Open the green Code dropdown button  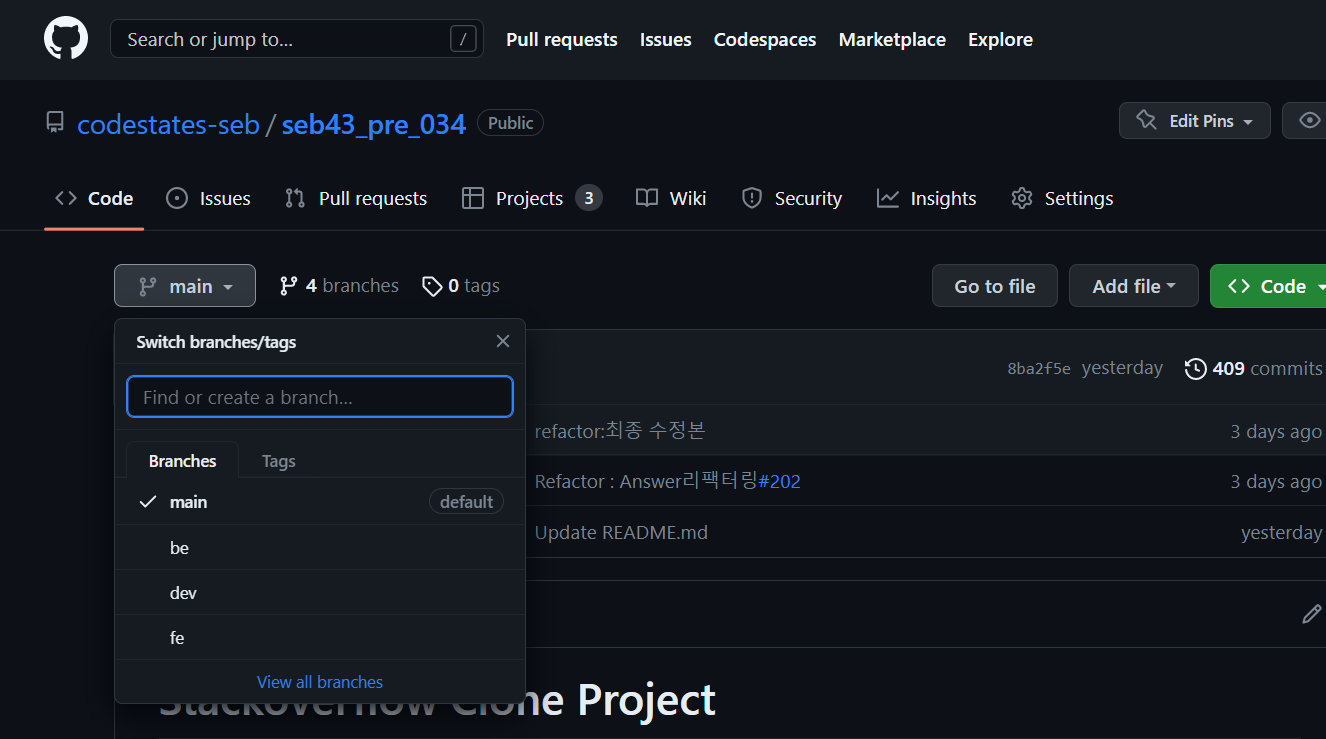[1270, 286]
